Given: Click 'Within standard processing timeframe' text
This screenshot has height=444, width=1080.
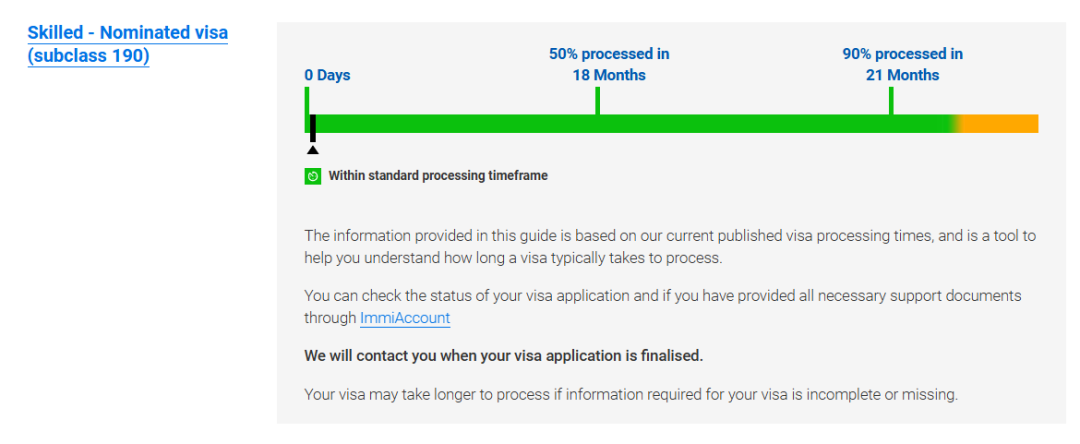Looking at the screenshot, I should (438, 176).
